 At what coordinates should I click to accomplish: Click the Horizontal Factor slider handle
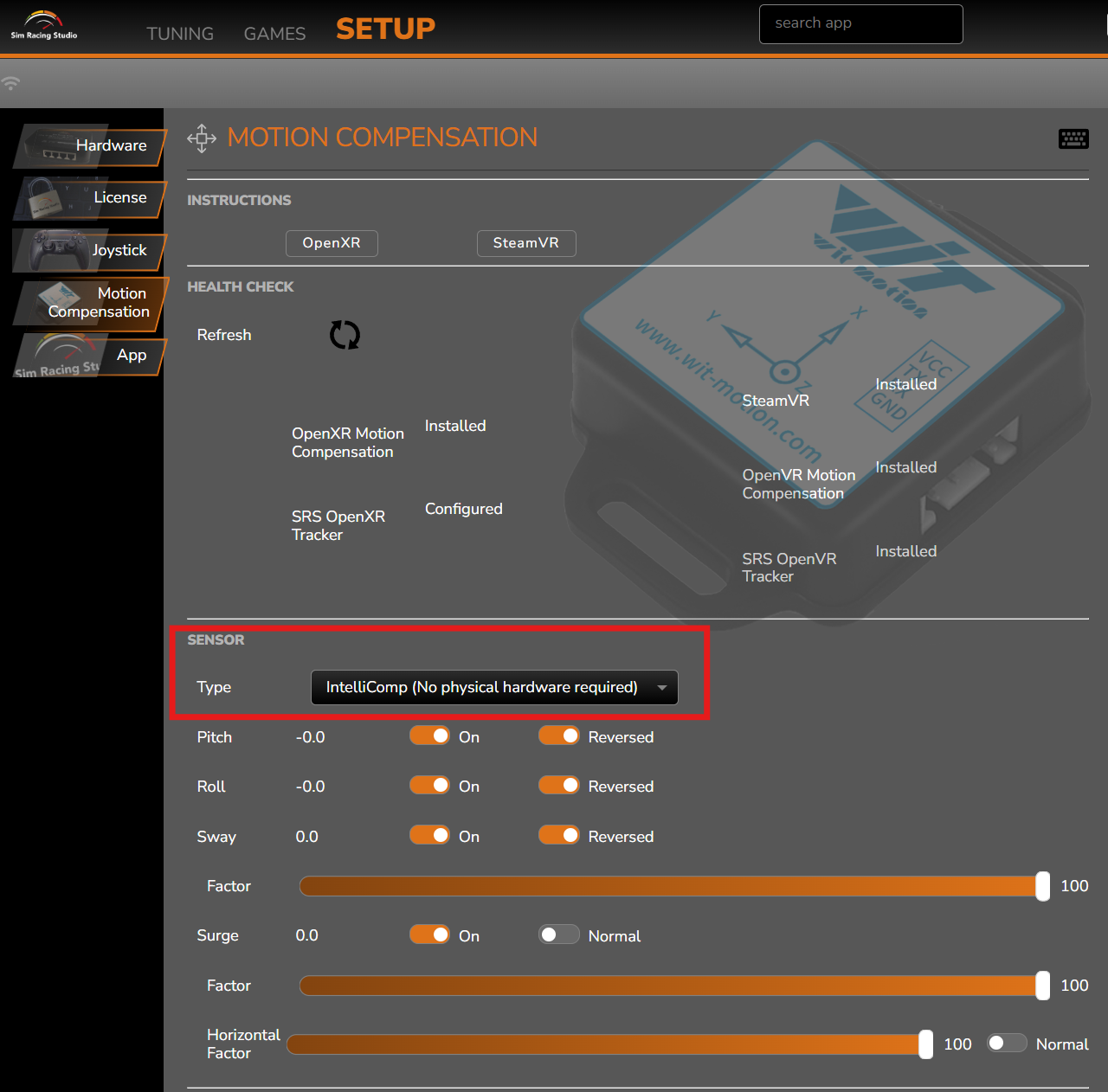point(926,1044)
